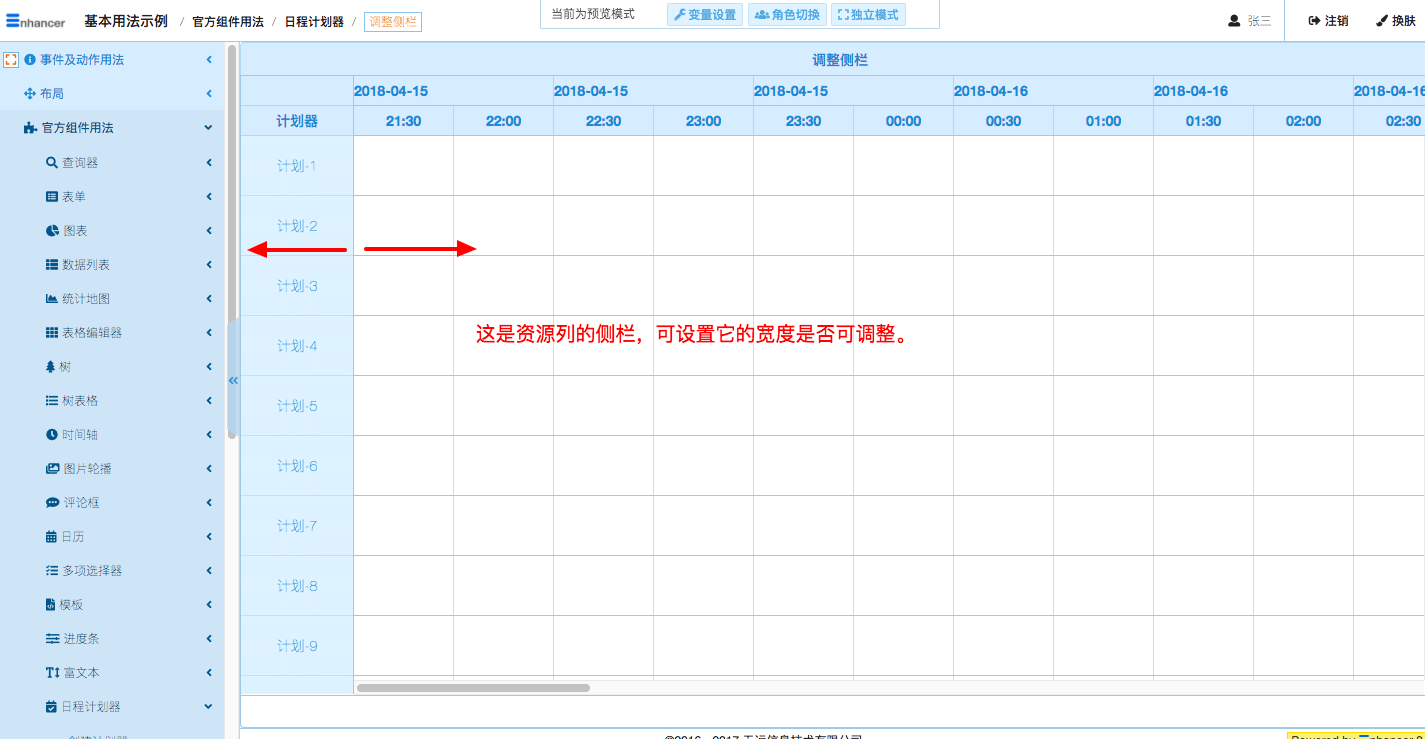Screen dimensions: 1425x739
Task: Click the 注销 logout link
Action: pos(1328,21)
